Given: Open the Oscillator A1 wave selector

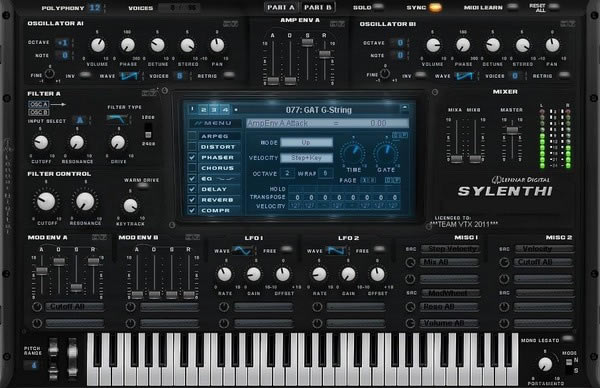Looking at the screenshot, I should (x=129, y=76).
